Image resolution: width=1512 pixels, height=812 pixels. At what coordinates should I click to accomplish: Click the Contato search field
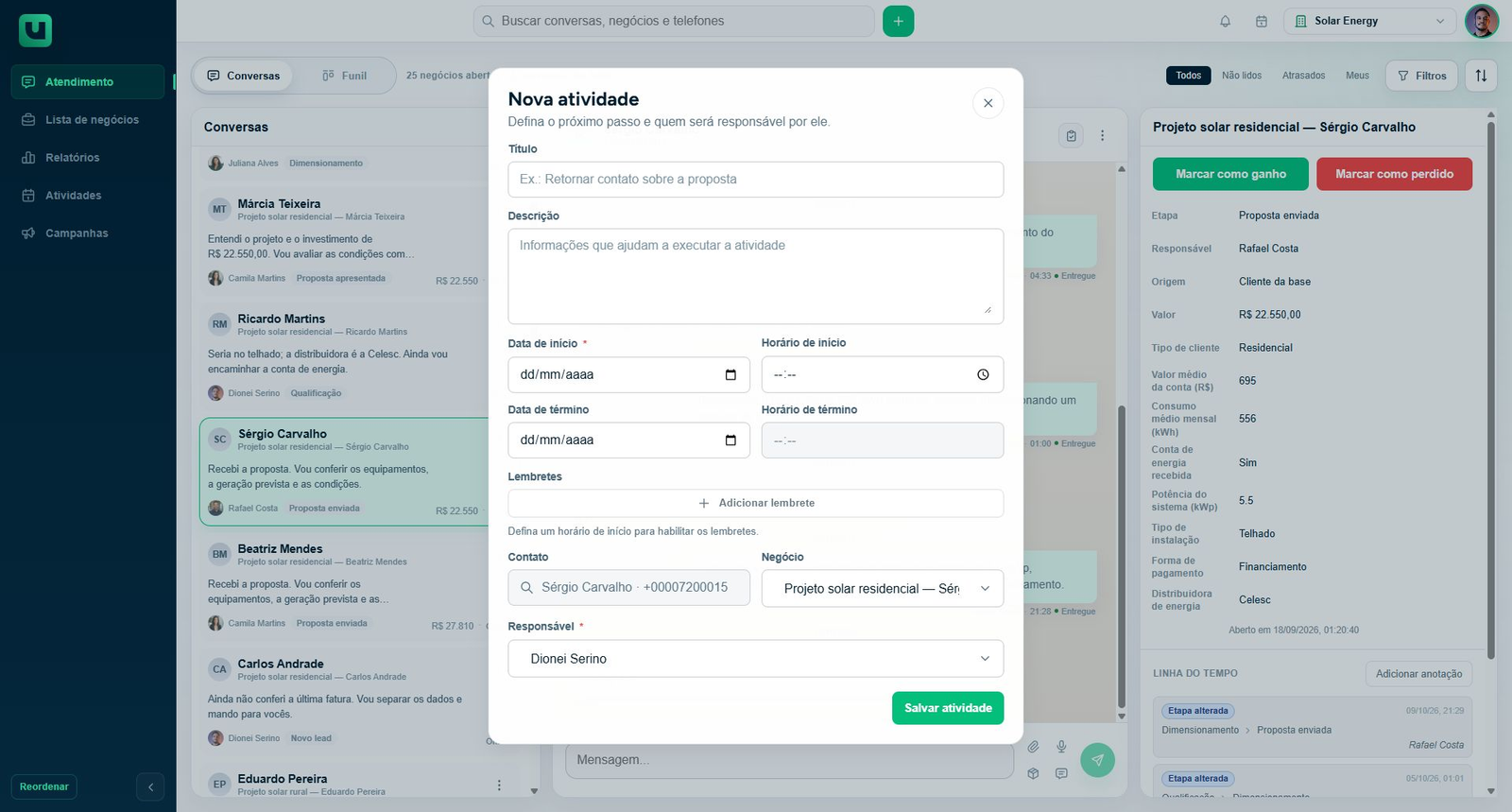pos(628,588)
